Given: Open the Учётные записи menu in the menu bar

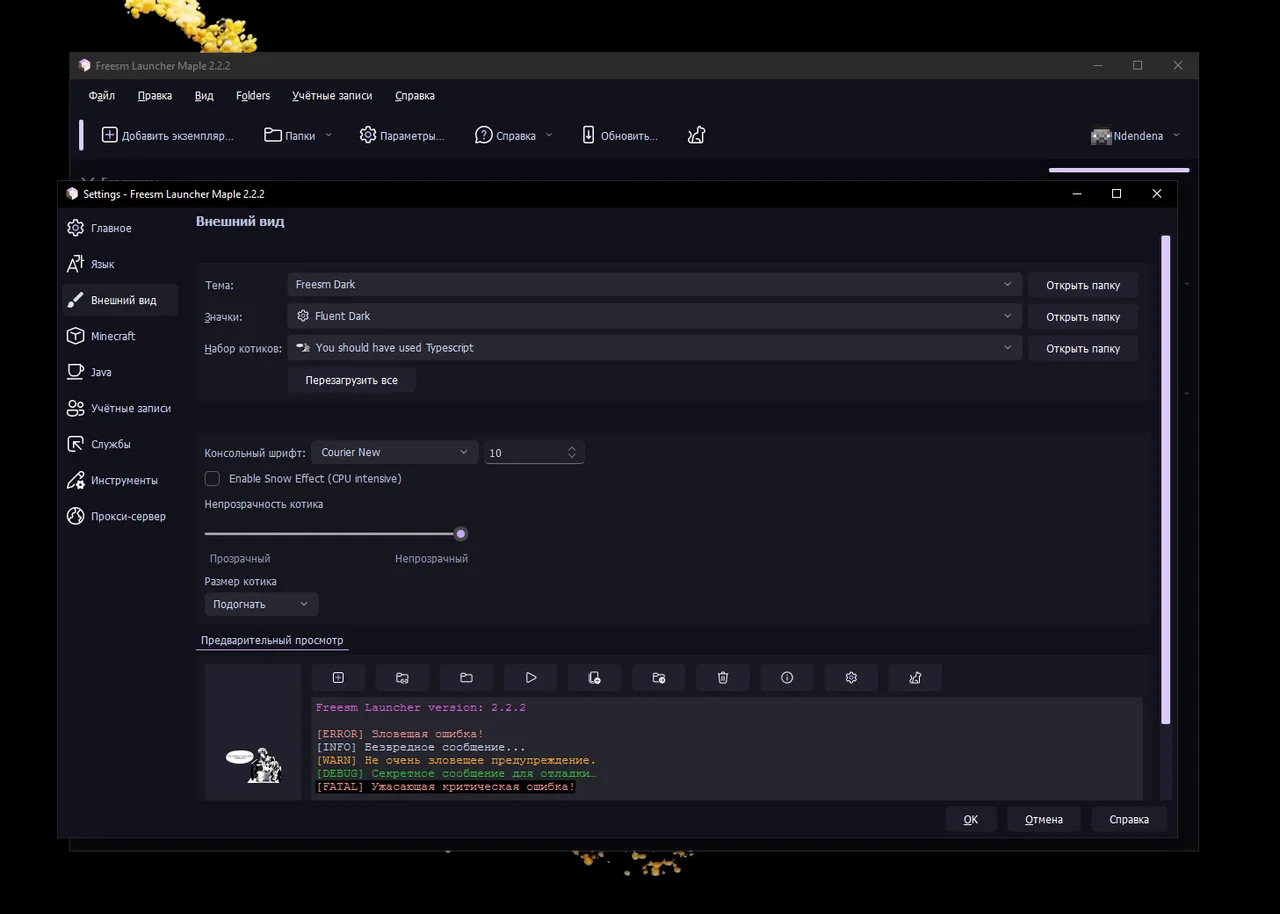Looking at the screenshot, I should [x=332, y=96].
